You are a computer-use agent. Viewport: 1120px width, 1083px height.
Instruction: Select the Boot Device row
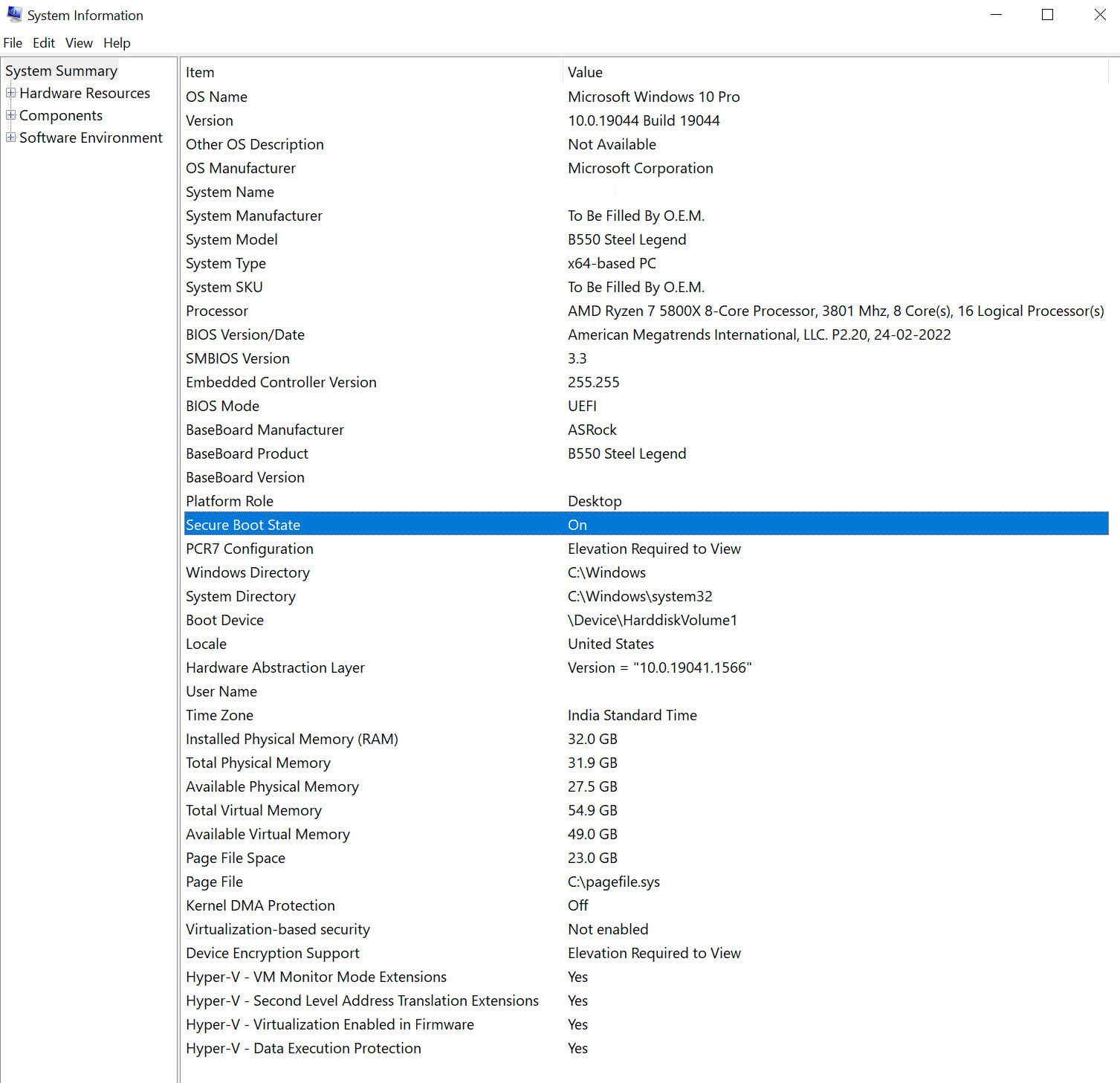pos(646,620)
